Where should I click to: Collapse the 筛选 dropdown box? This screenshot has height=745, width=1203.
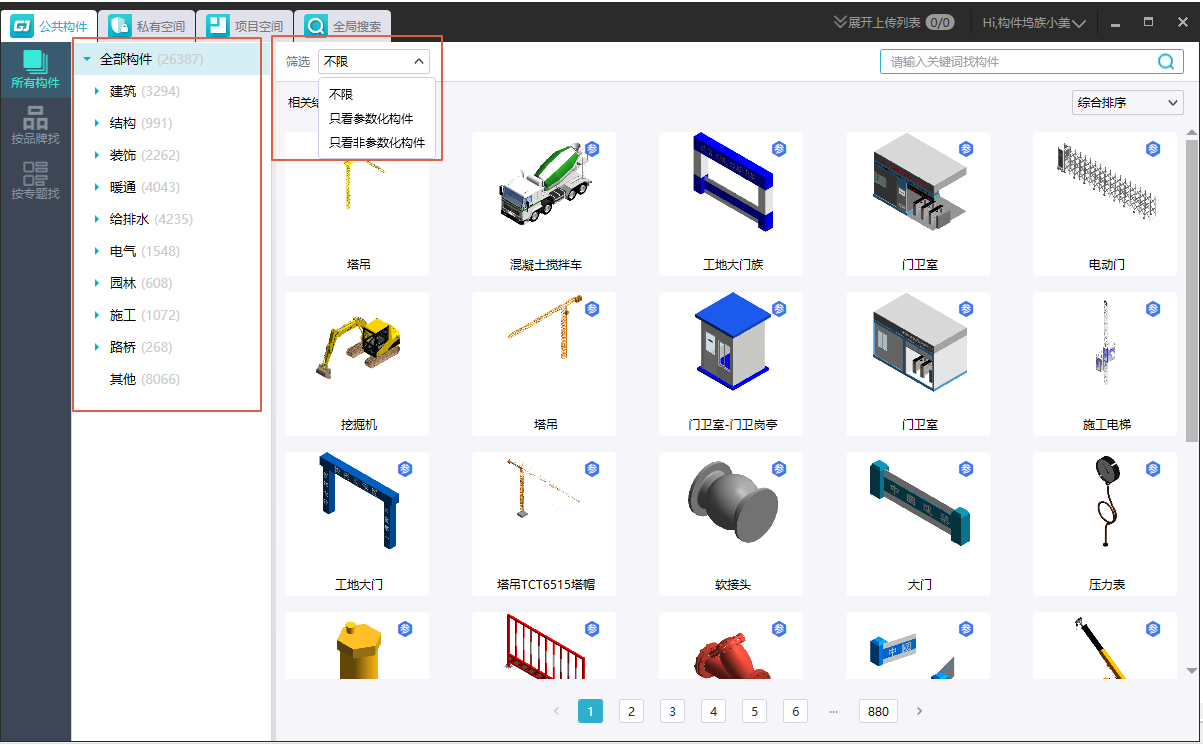[x=374, y=62]
